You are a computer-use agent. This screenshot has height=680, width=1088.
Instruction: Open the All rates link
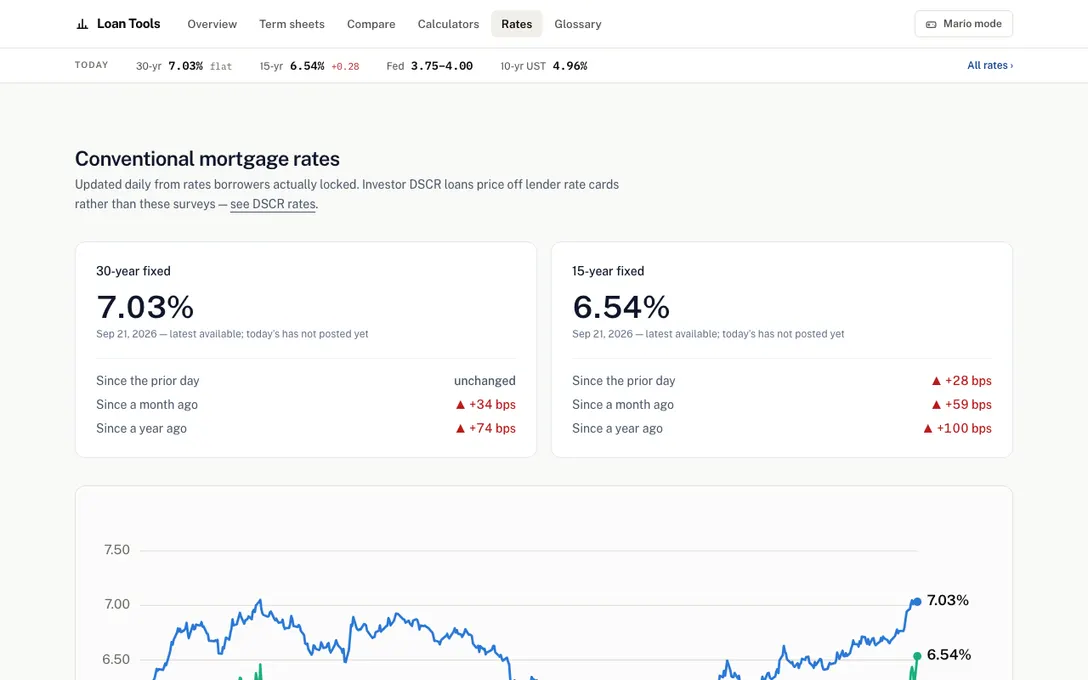click(989, 65)
